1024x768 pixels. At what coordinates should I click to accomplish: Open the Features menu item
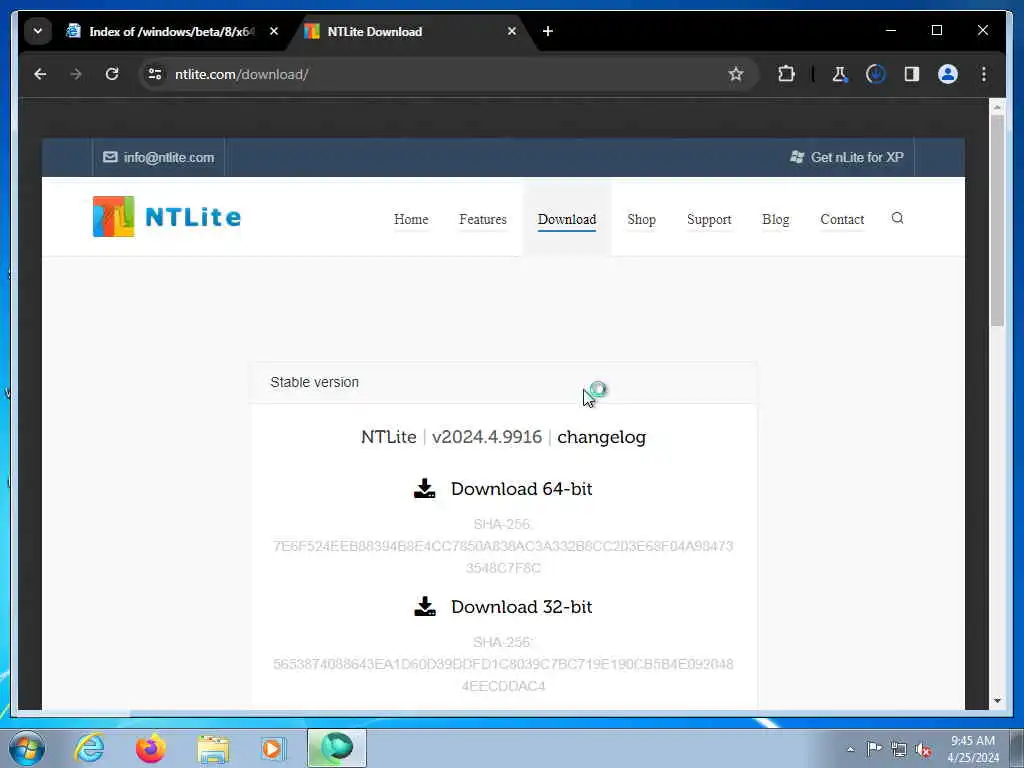pos(483,219)
